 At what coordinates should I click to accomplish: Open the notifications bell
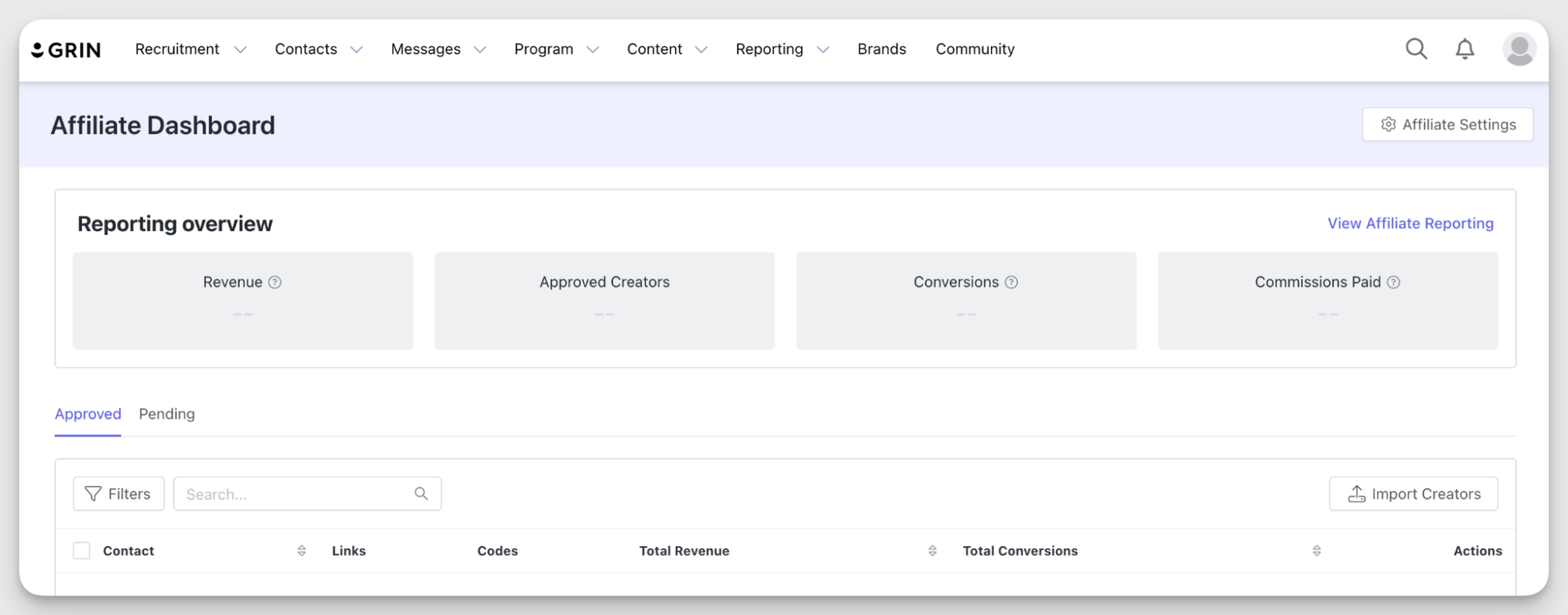tap(1465, 49)
